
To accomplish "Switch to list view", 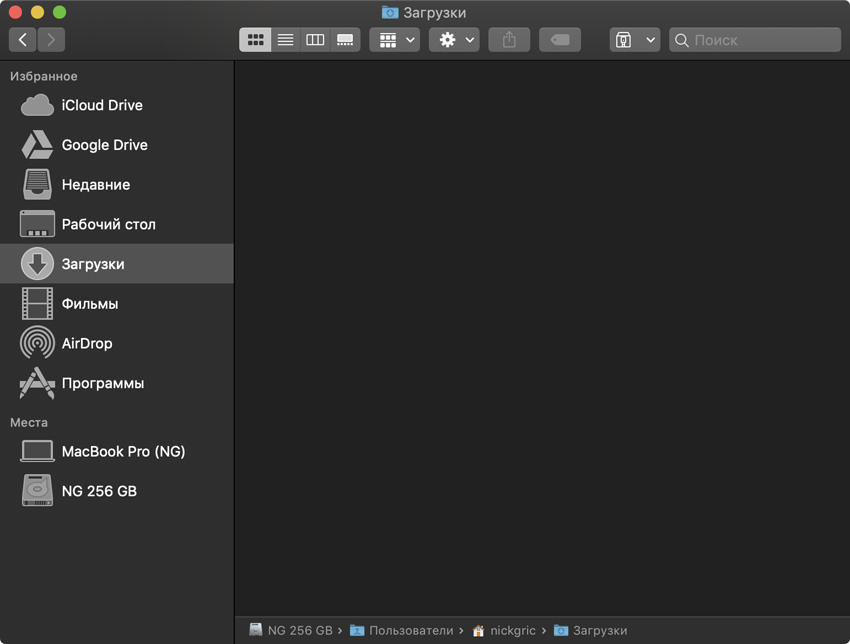I will click(x=286, y=40).
